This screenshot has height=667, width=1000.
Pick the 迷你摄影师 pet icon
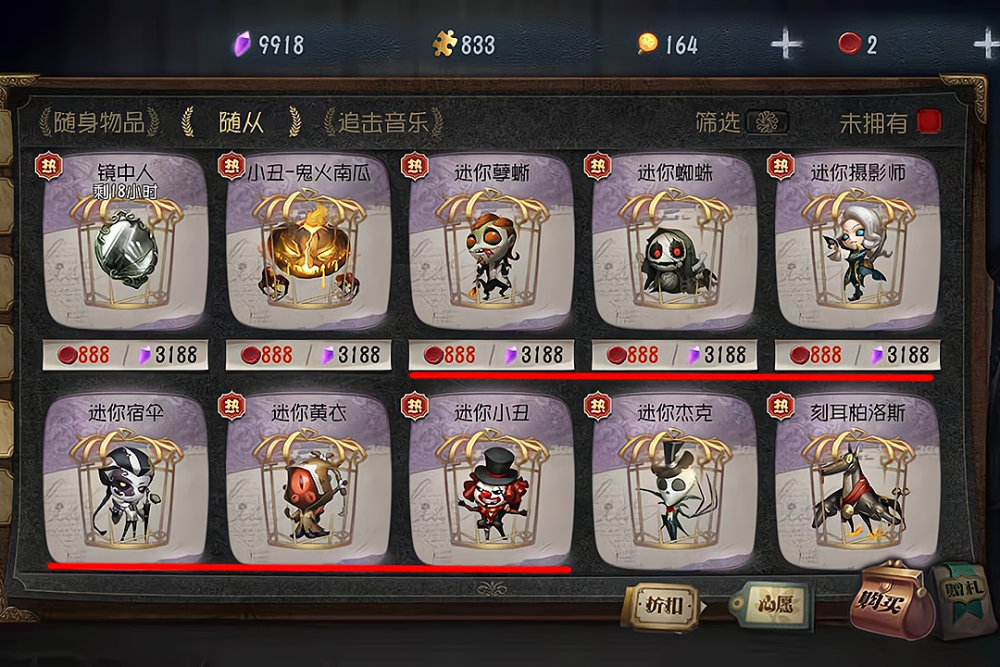pos(858,242)
